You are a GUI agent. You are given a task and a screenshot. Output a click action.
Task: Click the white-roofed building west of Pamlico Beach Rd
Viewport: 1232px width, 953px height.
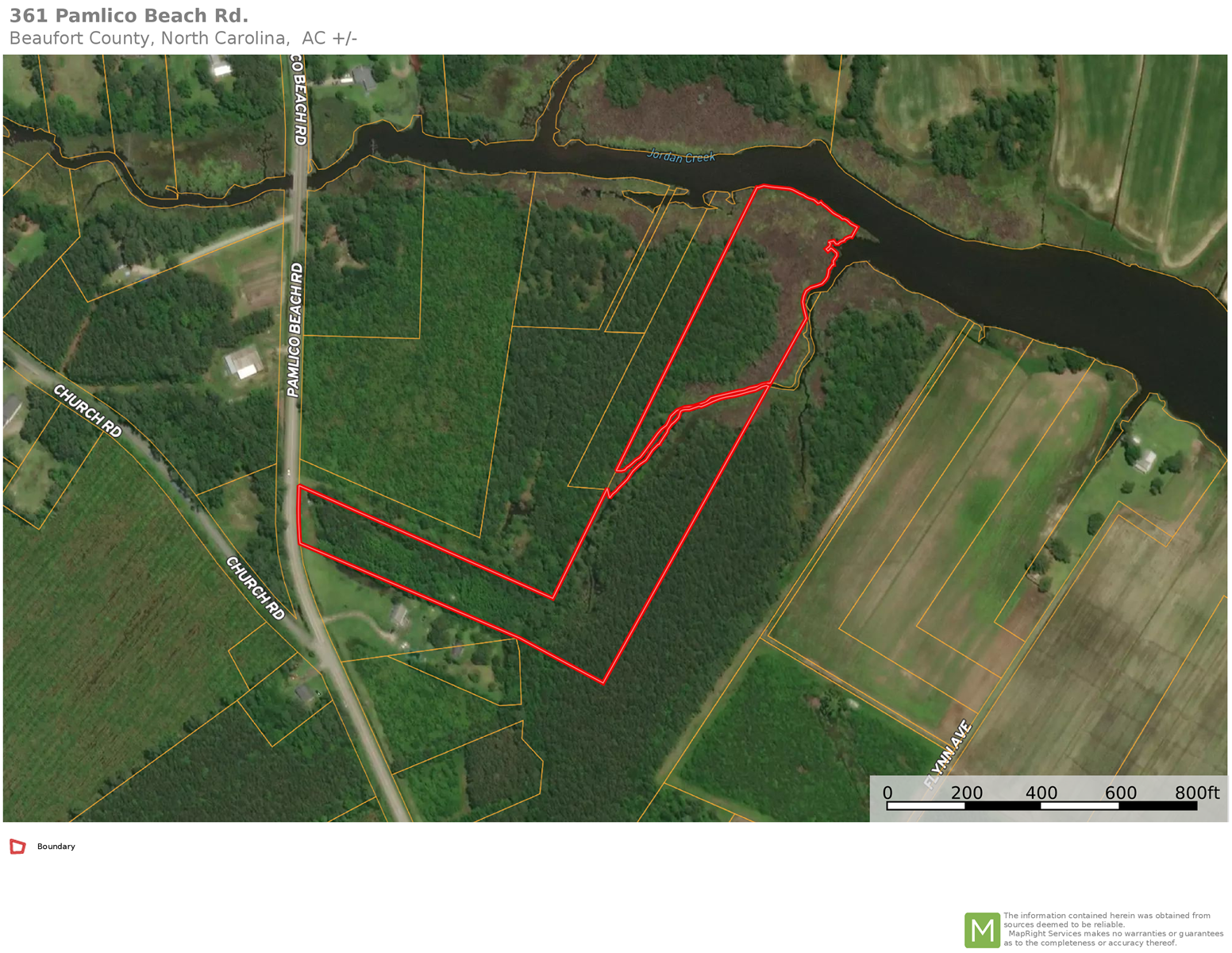tap(244, 362)
